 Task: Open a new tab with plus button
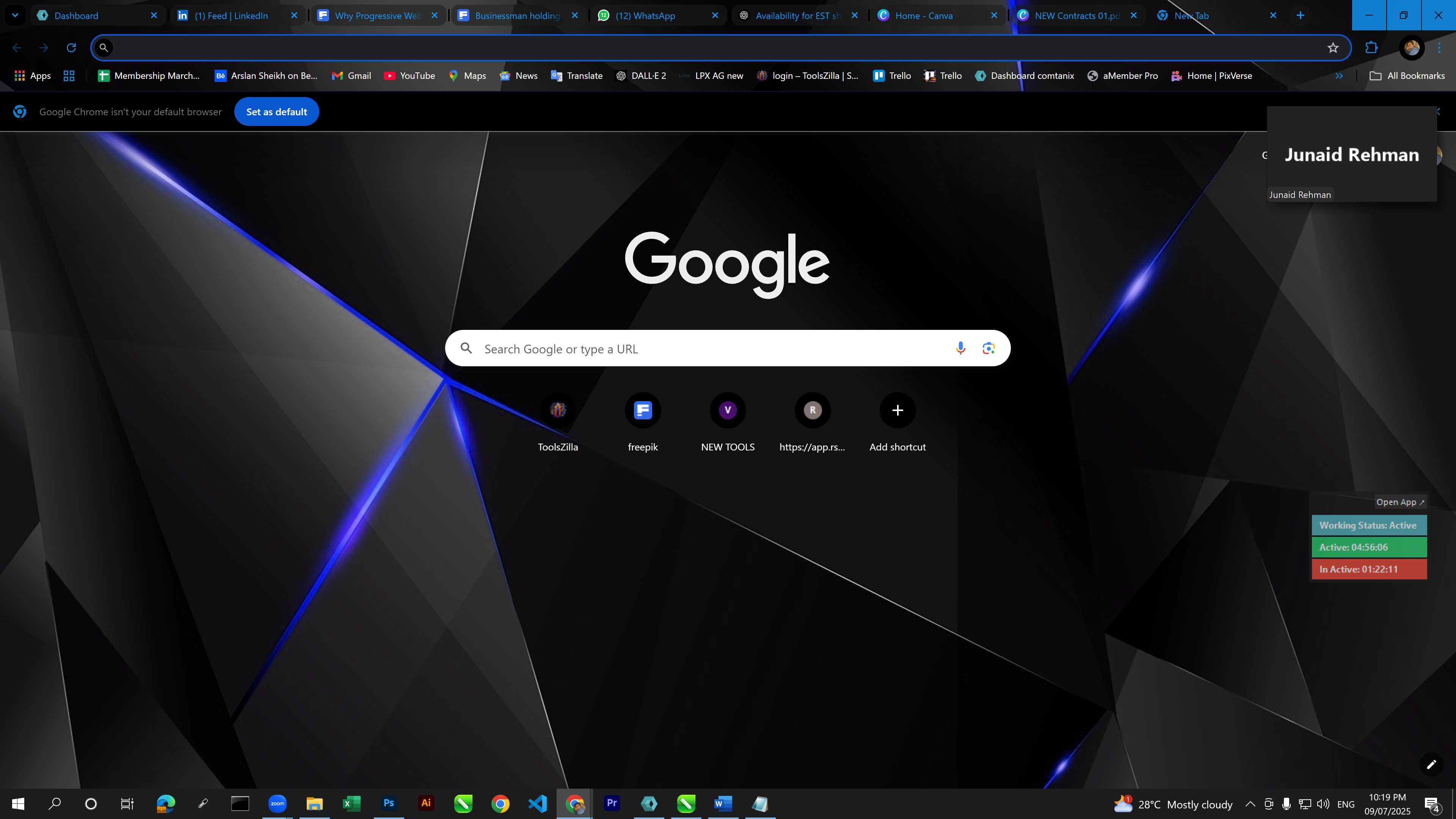1301,15
